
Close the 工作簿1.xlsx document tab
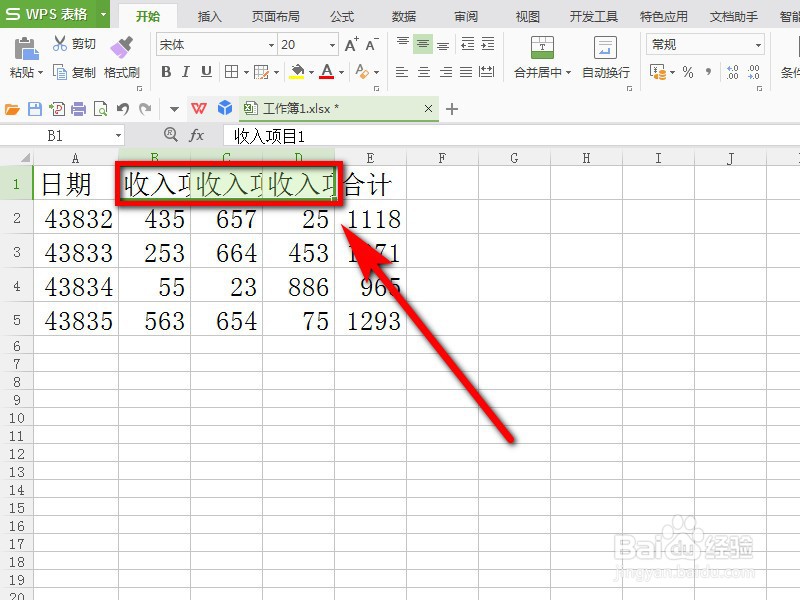pos(429,108)
